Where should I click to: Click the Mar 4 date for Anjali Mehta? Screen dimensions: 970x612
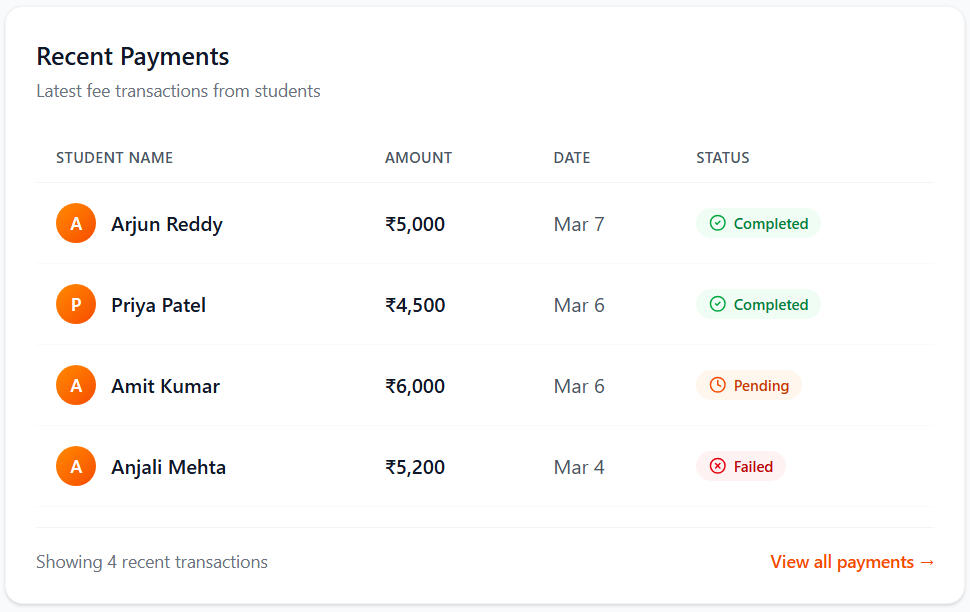coord(579,467)
